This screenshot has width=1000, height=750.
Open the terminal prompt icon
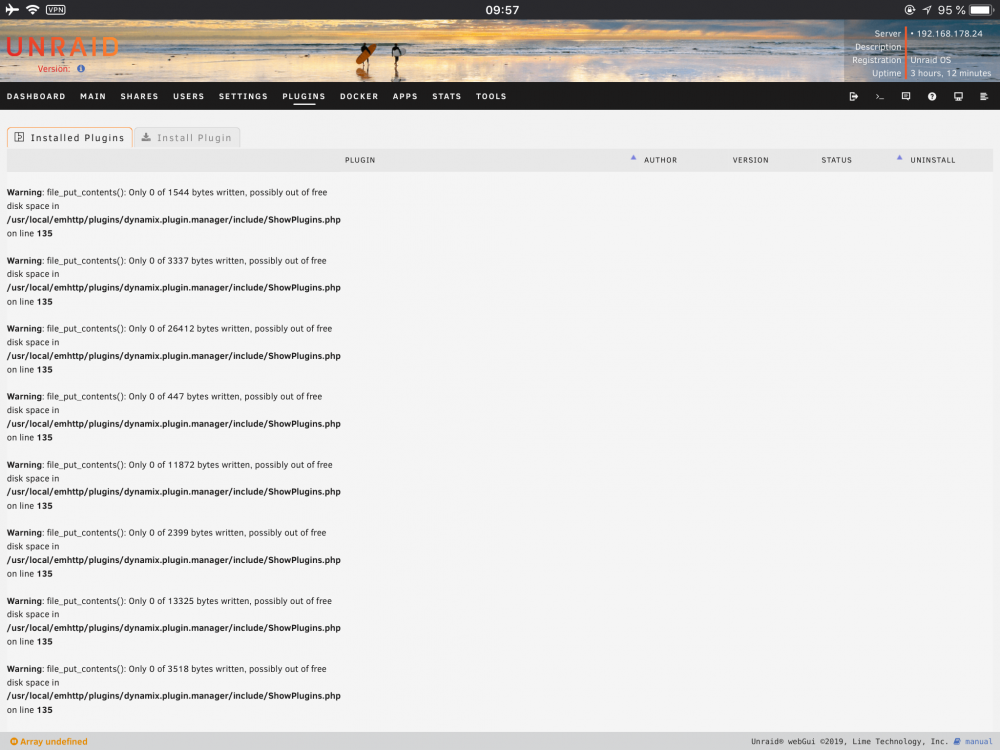(x=879, y=96)
